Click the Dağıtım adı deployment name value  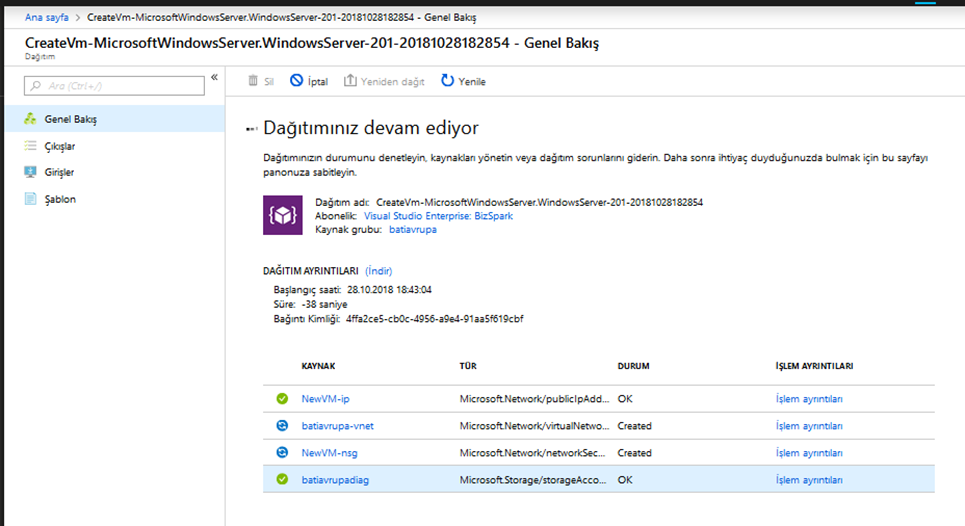pos(540,202)
